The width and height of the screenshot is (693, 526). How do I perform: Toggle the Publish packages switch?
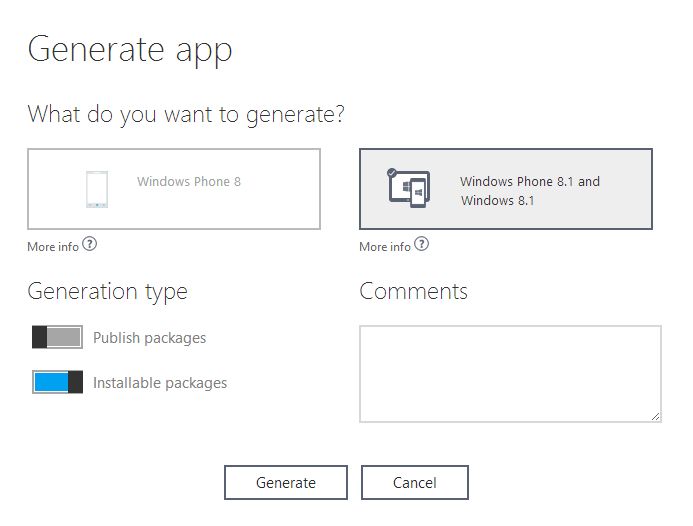click(x=57, y=337)
